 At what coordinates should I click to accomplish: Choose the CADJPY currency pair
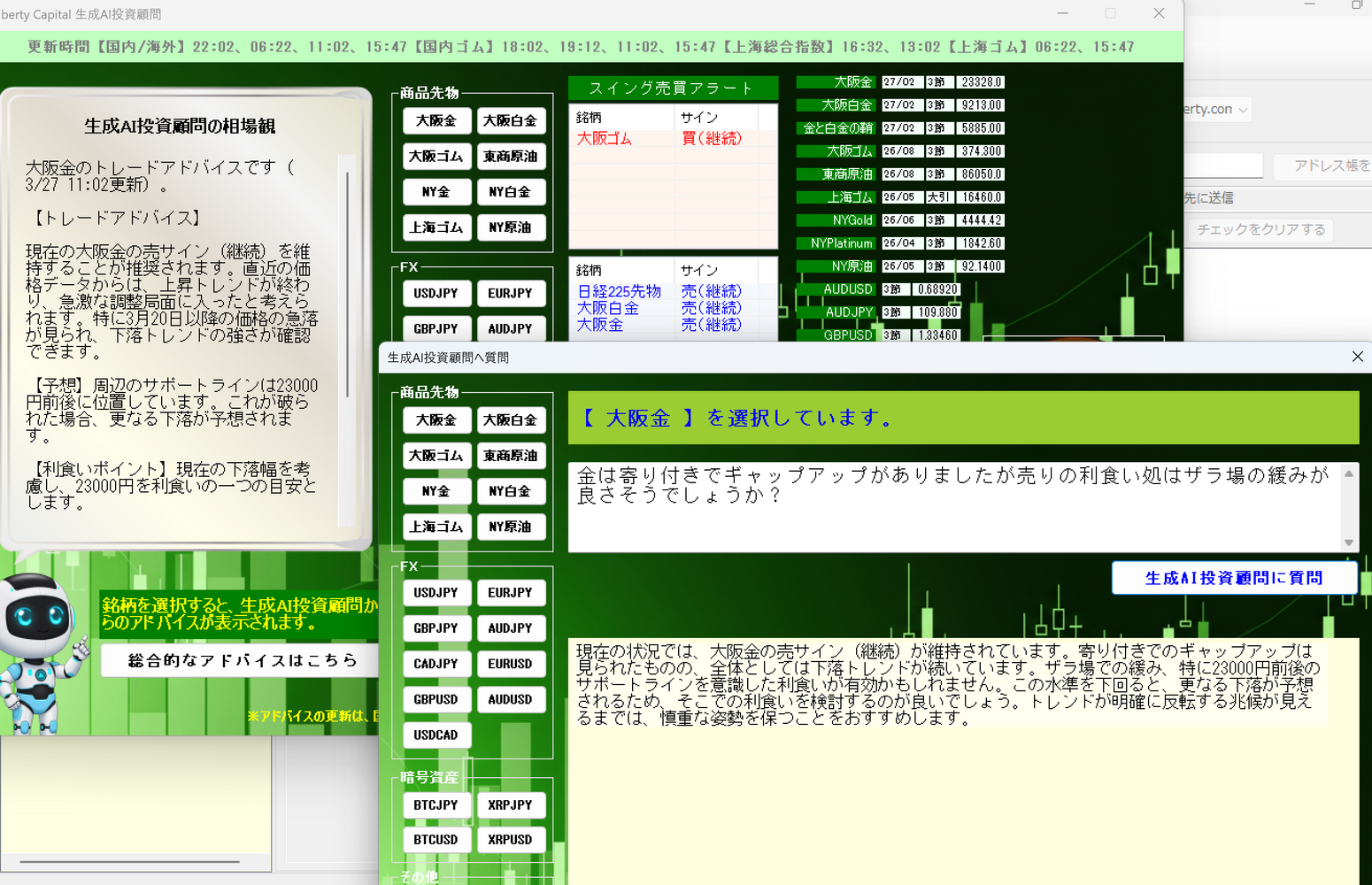click(435, 664)
